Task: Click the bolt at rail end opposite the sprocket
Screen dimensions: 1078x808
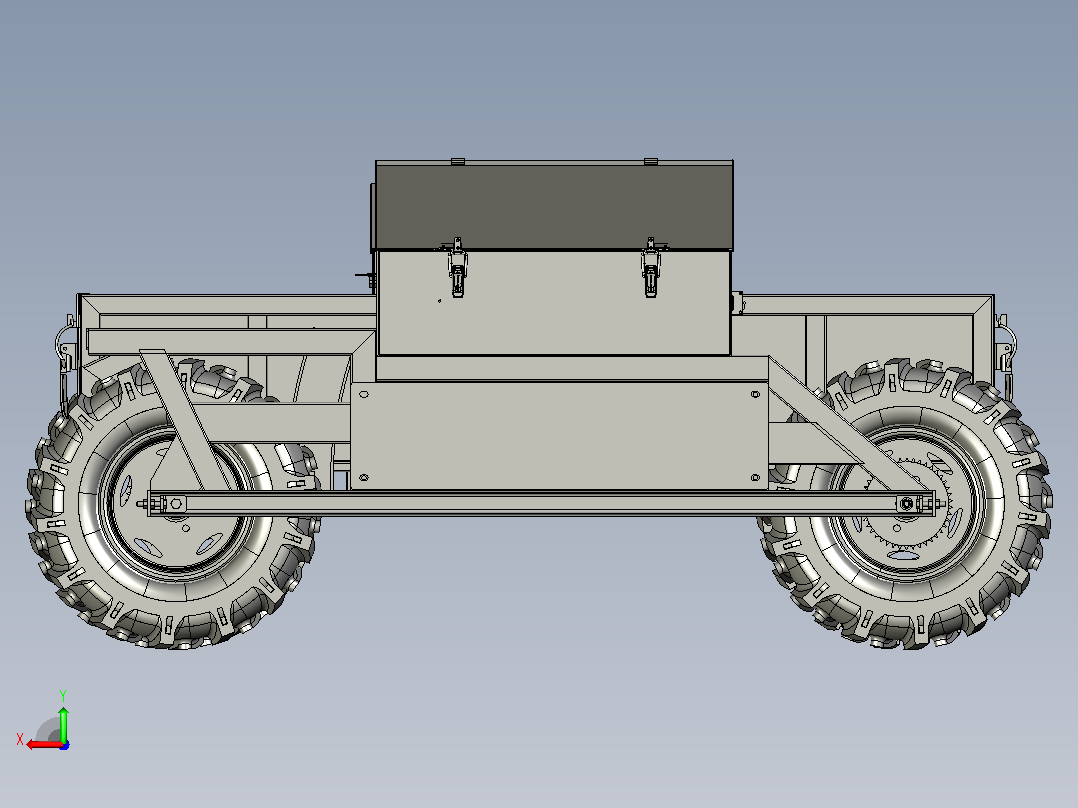Action: pos(175,504)
